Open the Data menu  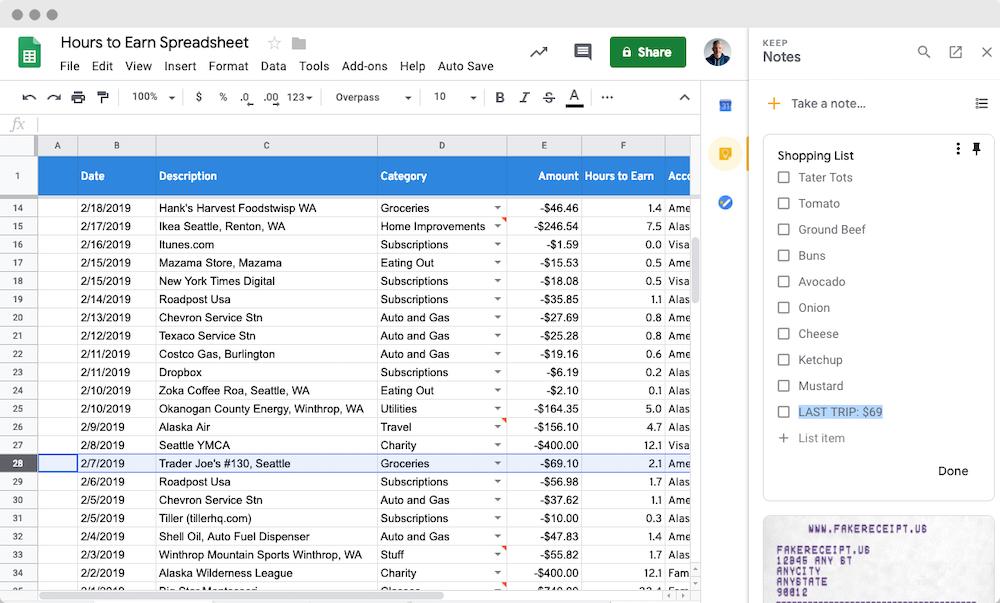(273, 66)
